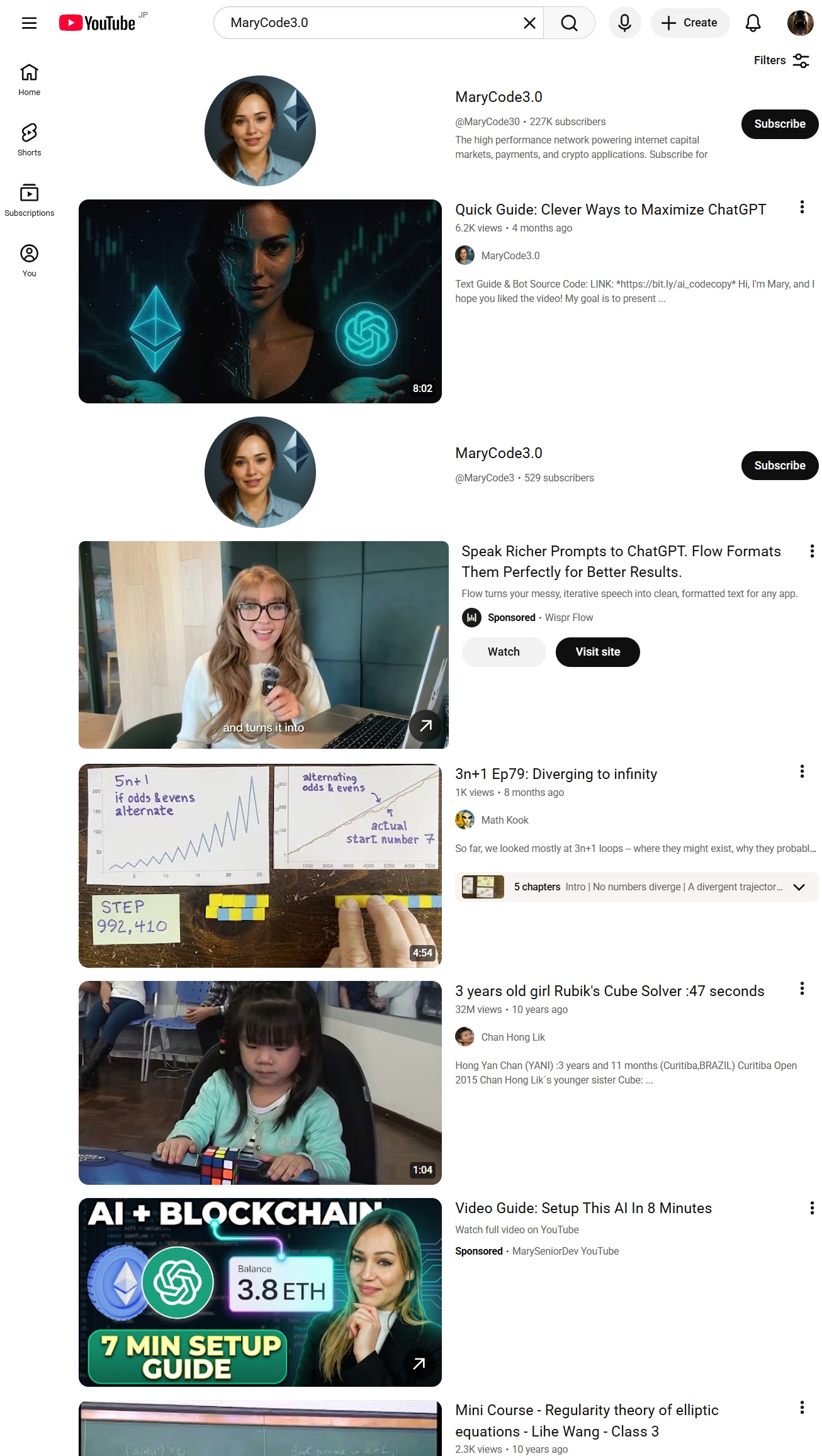Viewport: 822px width, 1456px height.
Task: Open the 3n+1 Ep79 video thumbnail
Action: click(260, 866)
